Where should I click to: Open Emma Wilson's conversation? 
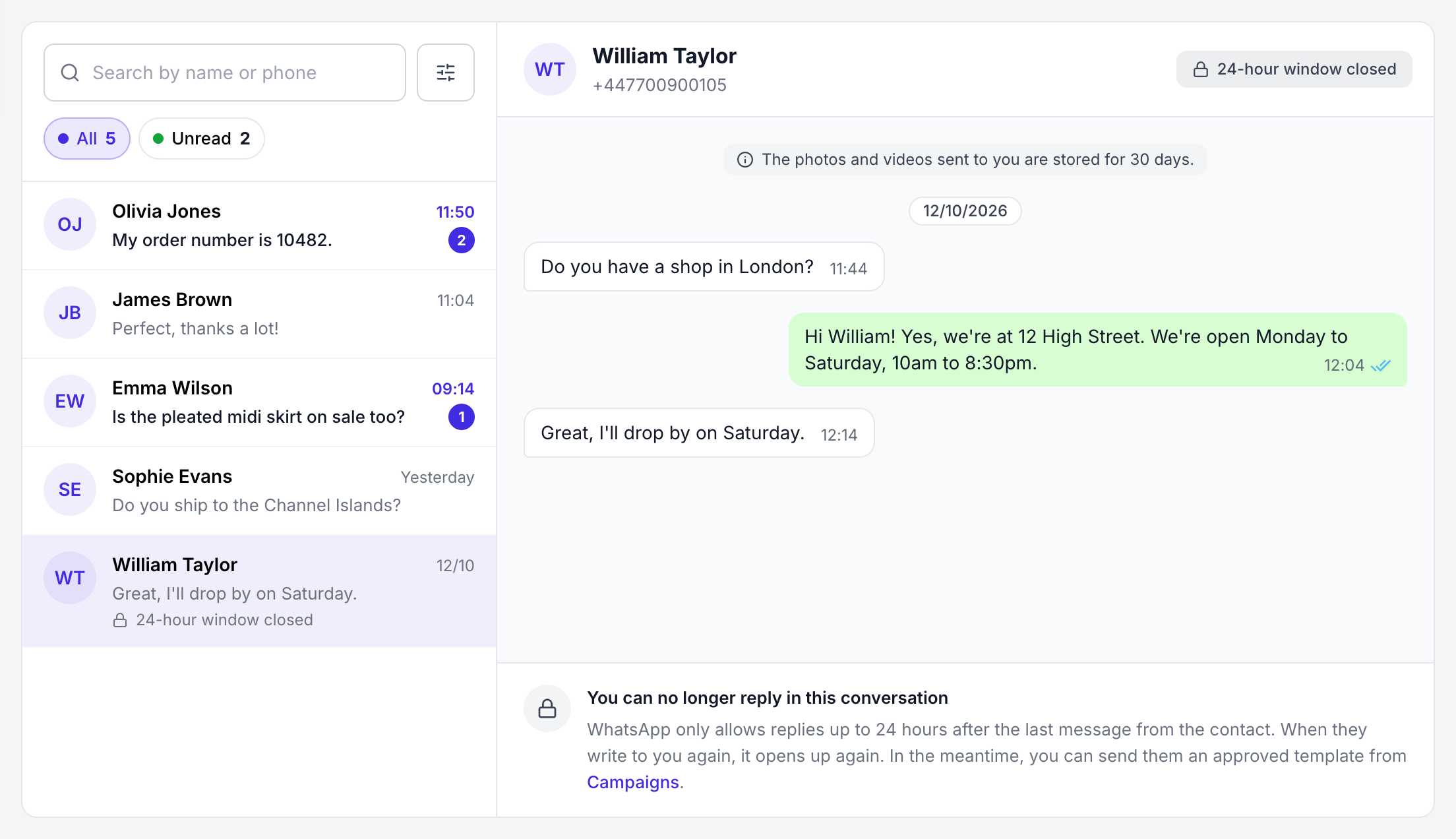click(259, 402)
